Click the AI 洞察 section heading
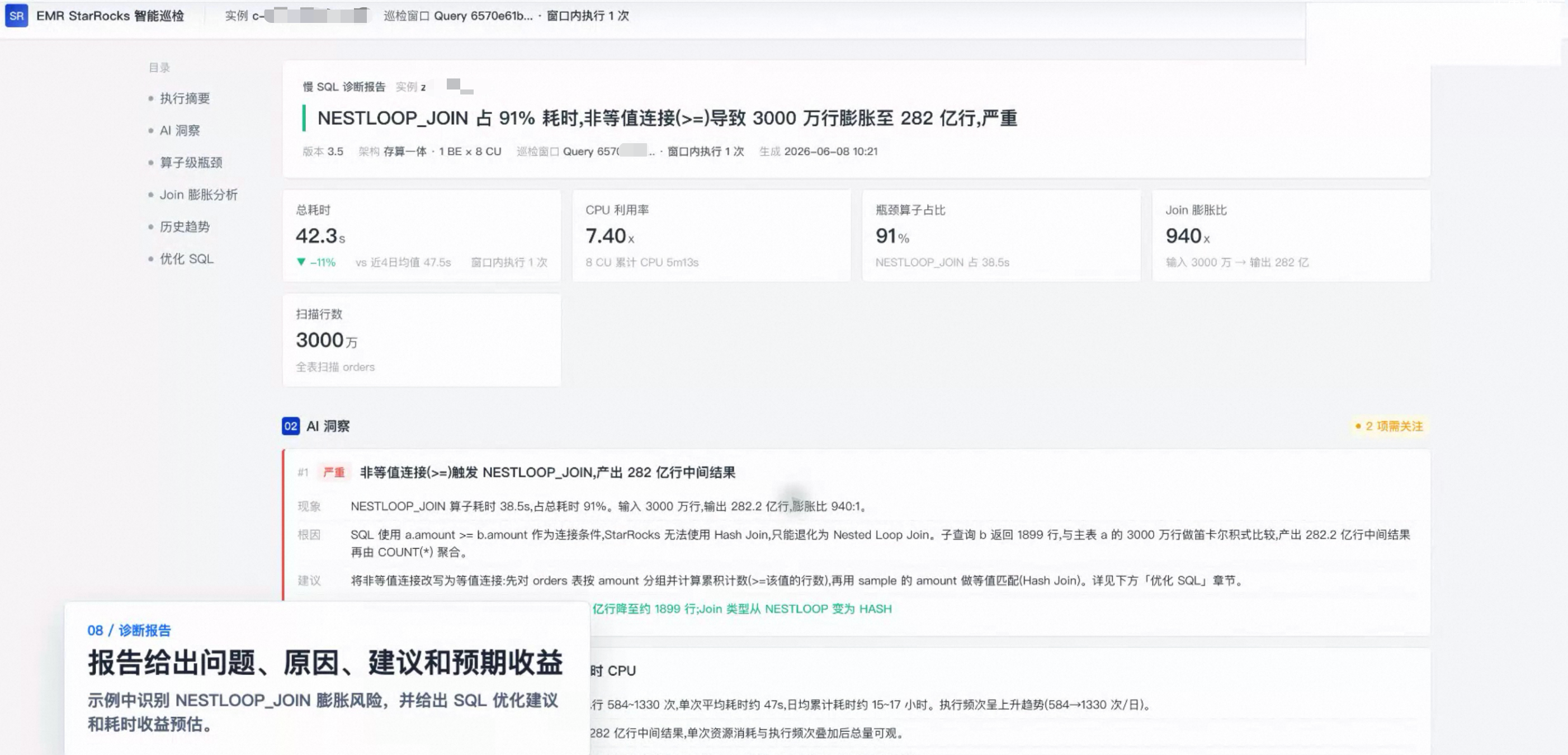Screen dimensions: 1568x755 pyautogui.click(x=328, y=426)
